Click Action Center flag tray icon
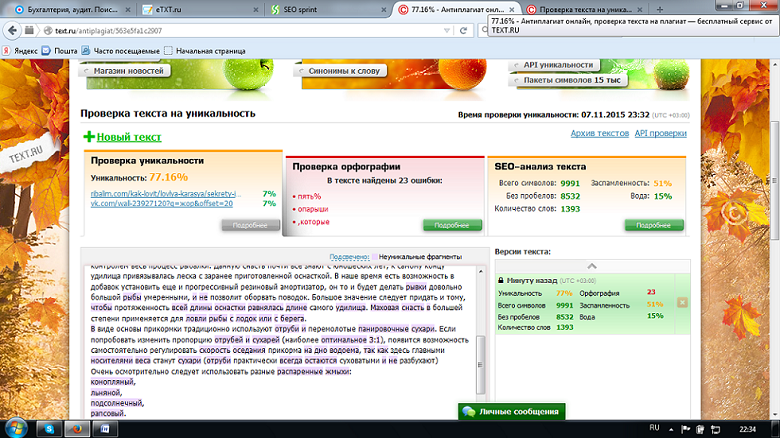The image size is (780, 438). [x=685, y=429]
